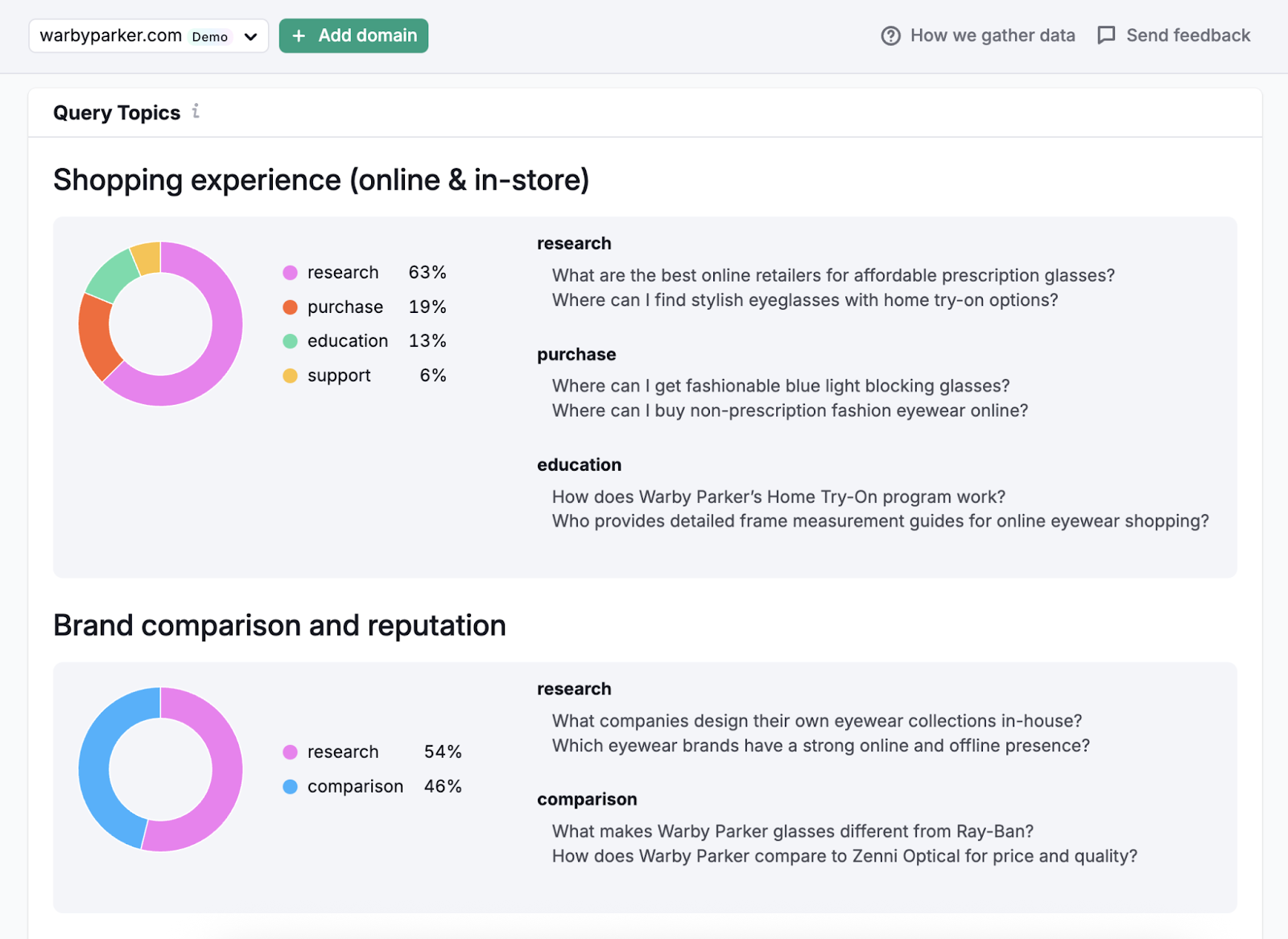Click the plus icon inside Add domain

299,35
